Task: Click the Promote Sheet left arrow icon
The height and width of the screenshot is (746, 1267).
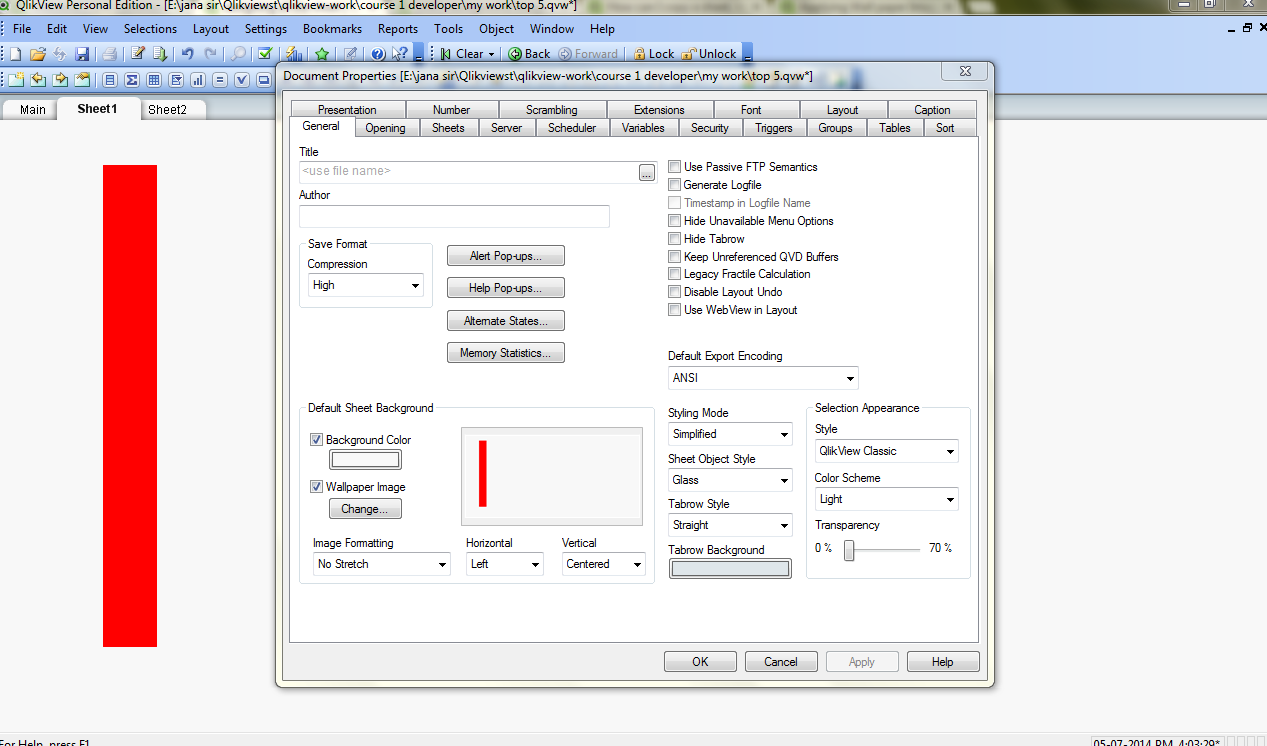Action: pos(38,80)
